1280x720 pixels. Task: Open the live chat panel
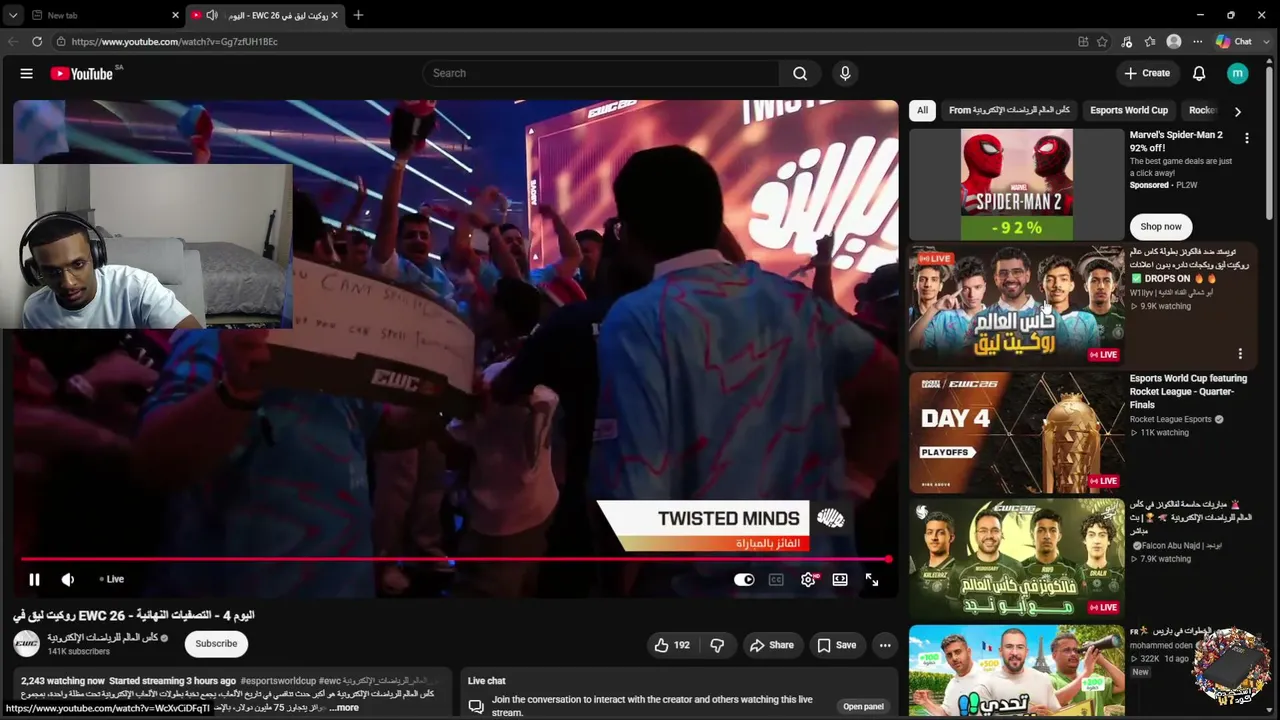[x=863, y=706]
